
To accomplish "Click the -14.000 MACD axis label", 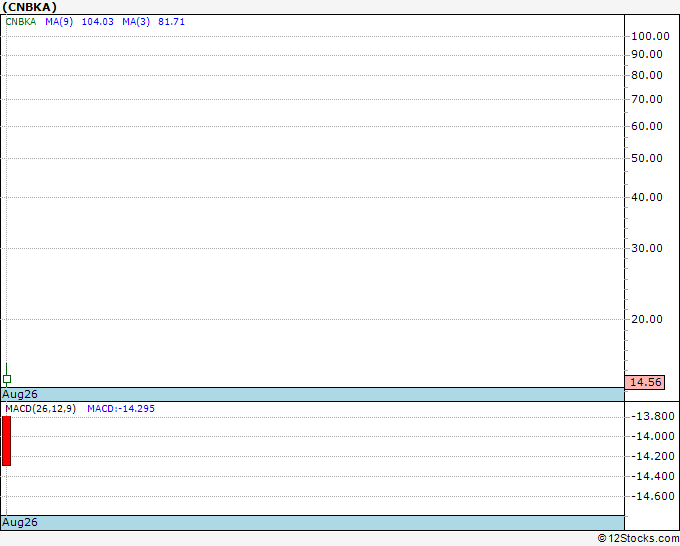I will click(653, 437).
